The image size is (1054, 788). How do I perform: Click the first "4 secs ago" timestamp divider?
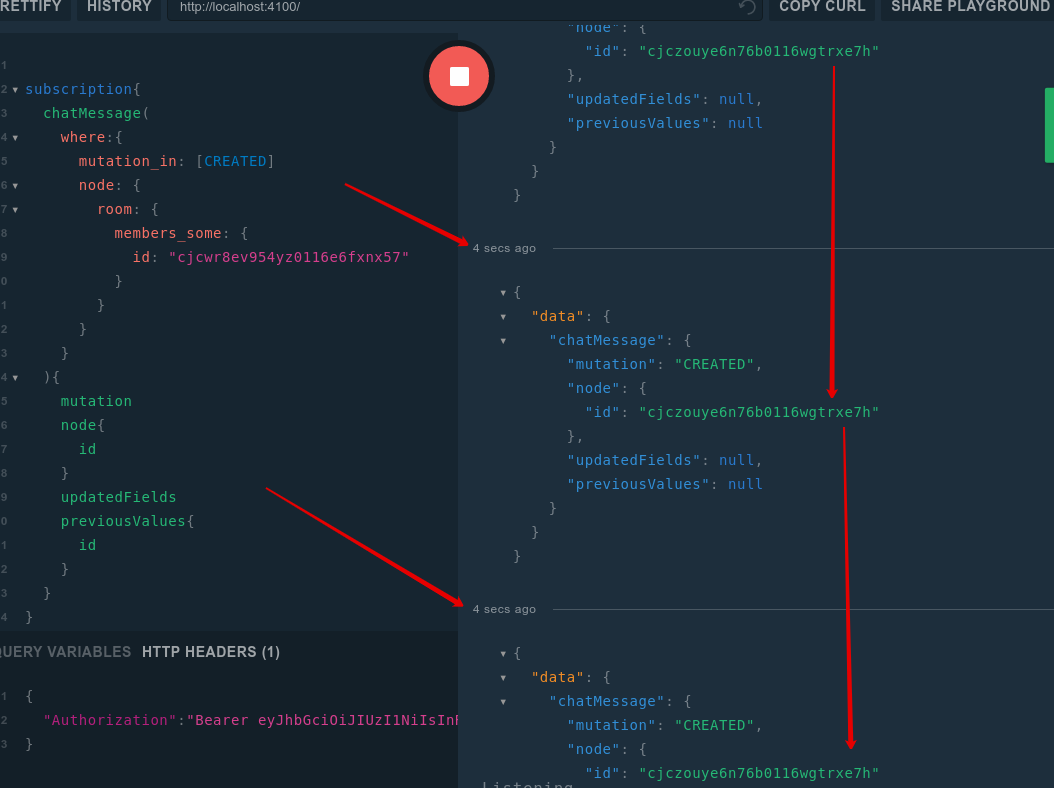coord(504,248)
